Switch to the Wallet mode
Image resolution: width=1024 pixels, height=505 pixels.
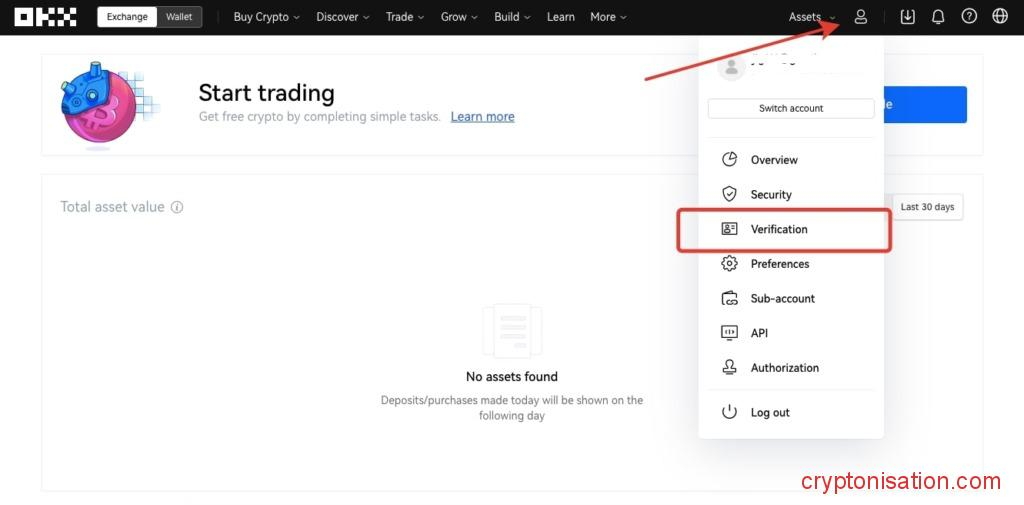pos(179,17)
